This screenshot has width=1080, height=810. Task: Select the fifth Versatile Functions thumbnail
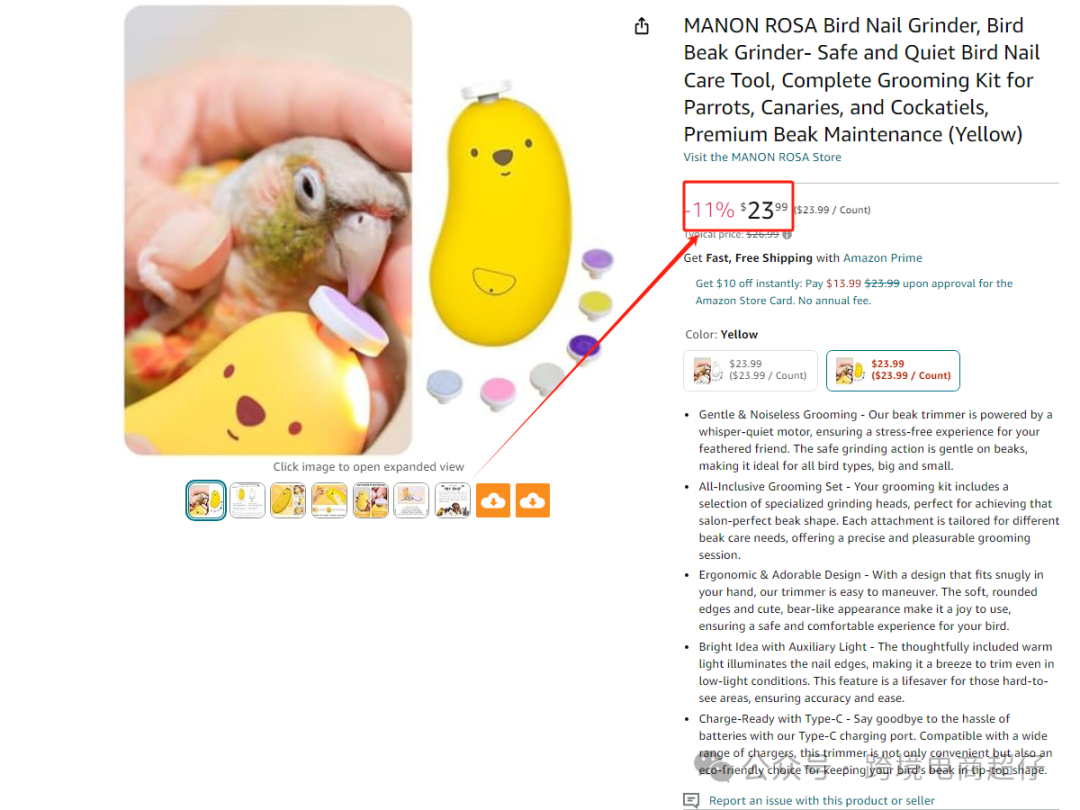(x=371, y=500)
